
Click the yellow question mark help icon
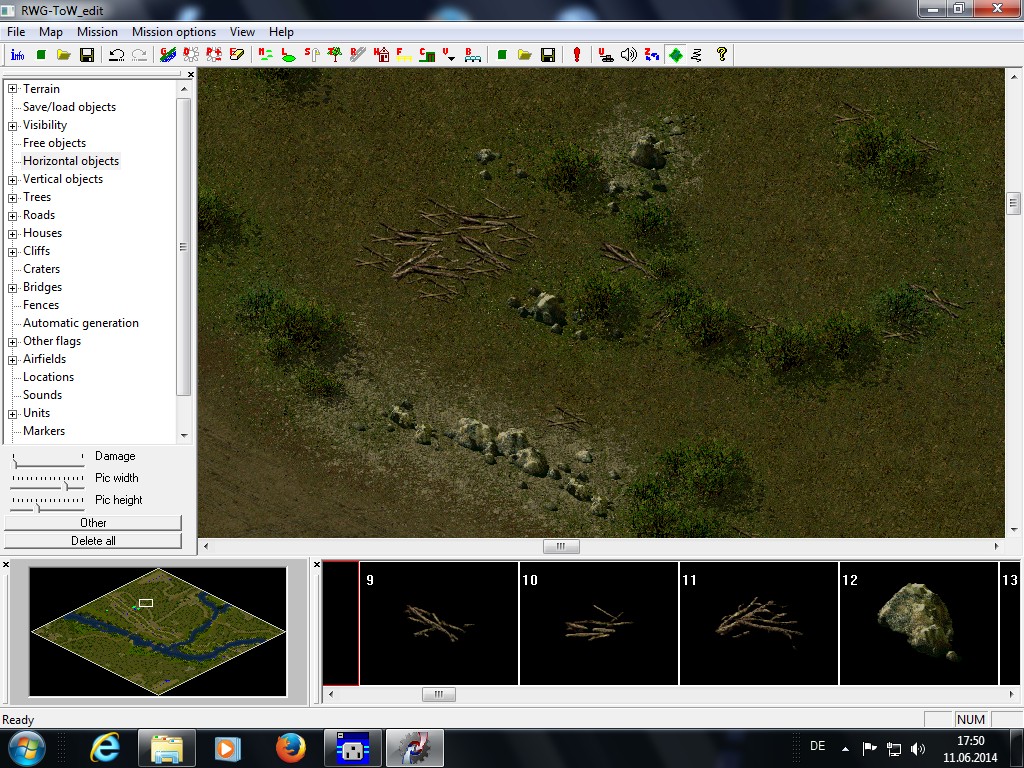pos(722,55)
